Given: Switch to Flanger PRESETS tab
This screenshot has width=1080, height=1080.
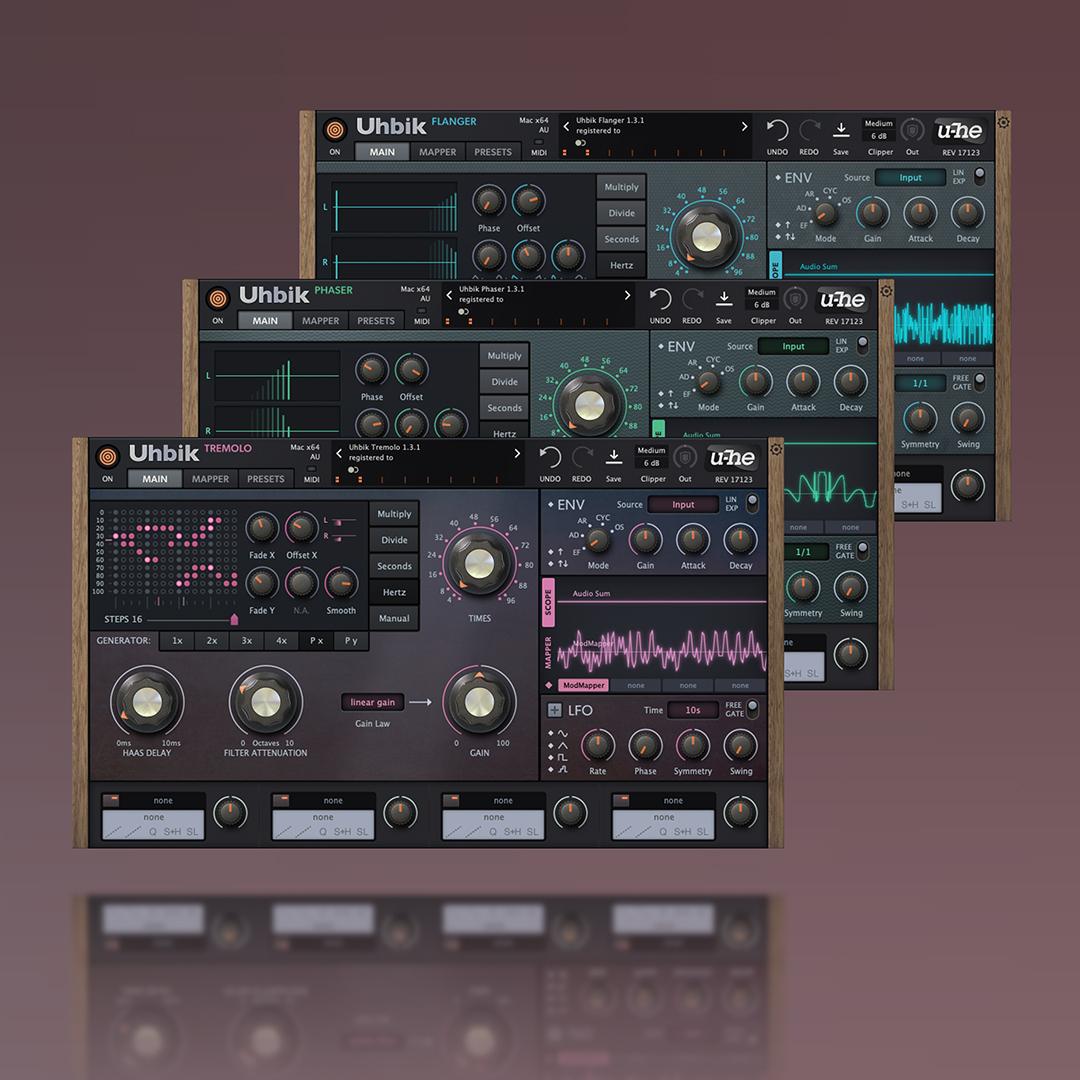Looking at the screenshot, I should 492,152.
